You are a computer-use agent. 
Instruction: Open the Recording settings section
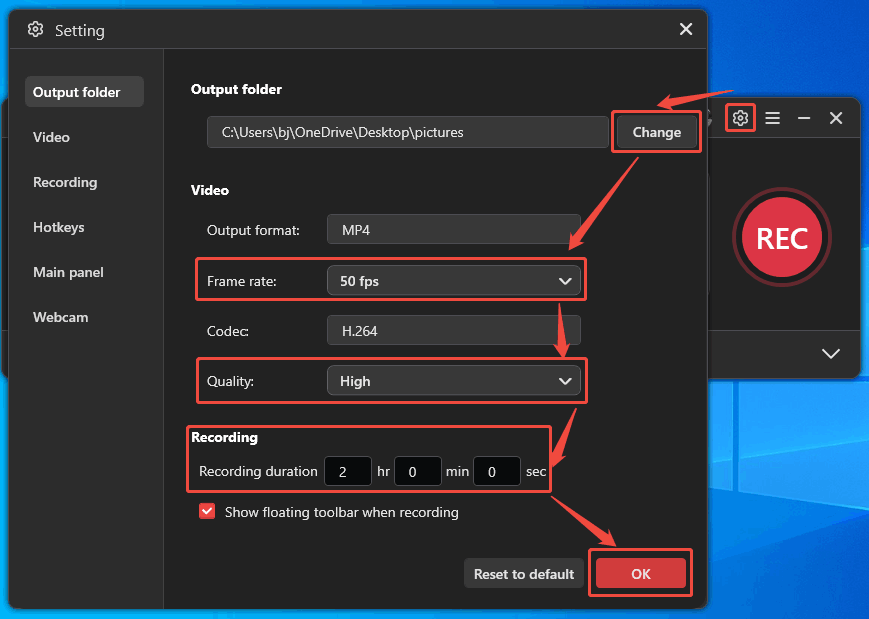click(65, 182)
